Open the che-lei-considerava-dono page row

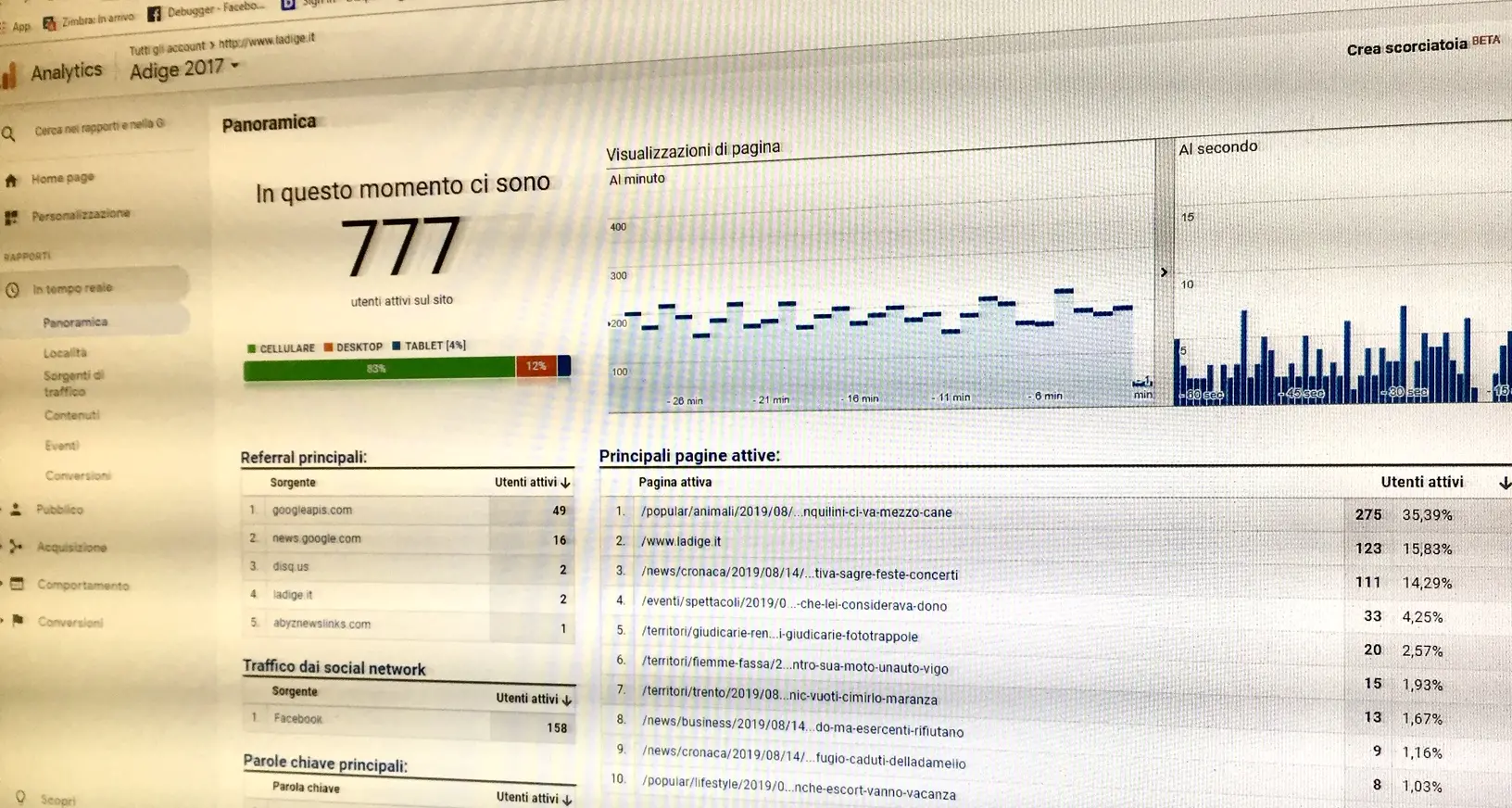click(794, 604)
